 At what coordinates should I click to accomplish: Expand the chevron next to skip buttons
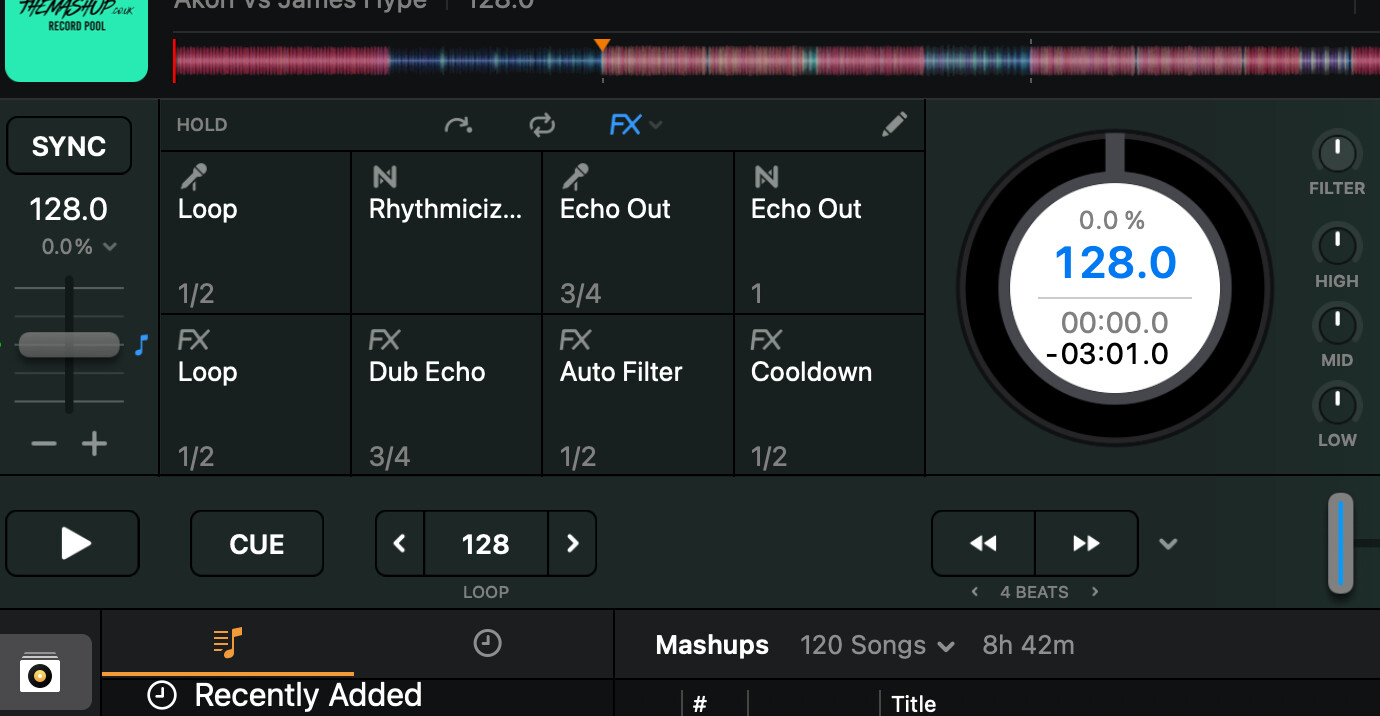(x=1168, y=544)
